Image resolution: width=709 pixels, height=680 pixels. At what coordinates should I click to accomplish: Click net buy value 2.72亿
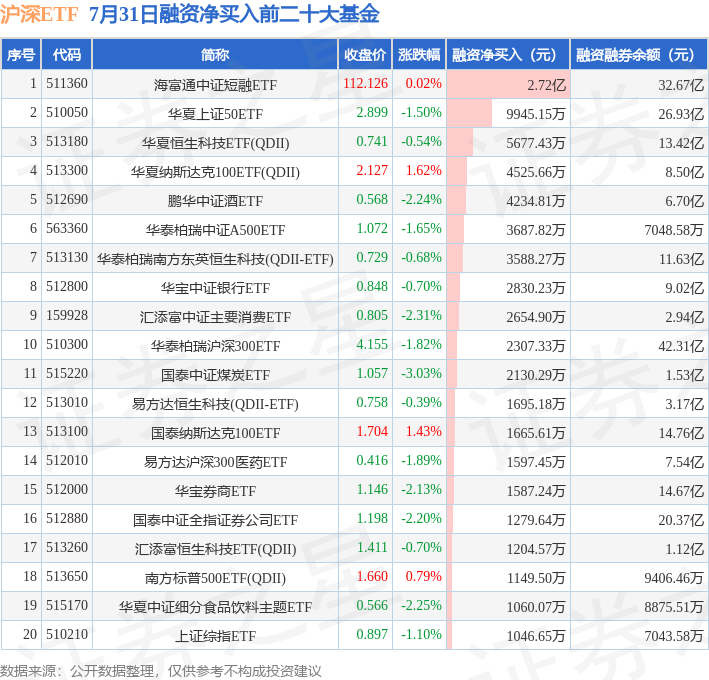(x=546, y=85)
